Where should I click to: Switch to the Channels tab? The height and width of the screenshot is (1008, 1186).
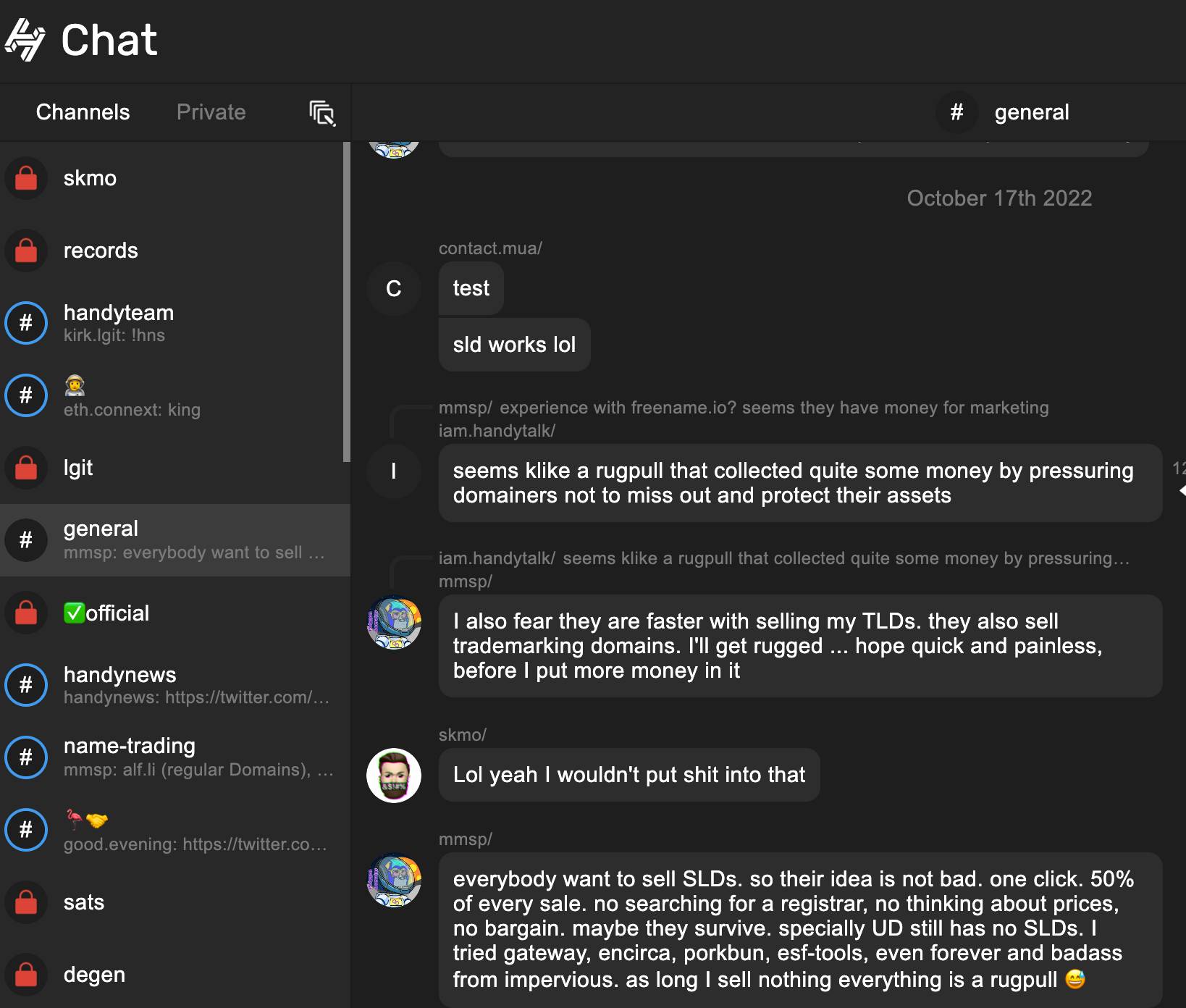click(x=83, y=112)
